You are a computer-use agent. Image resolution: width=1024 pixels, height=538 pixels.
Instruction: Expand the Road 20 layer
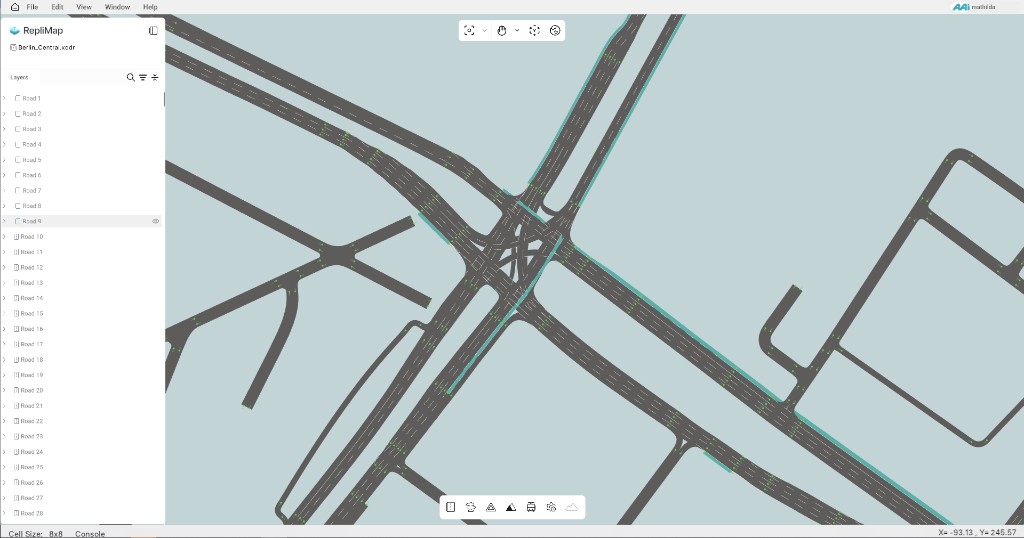[4, 390]
